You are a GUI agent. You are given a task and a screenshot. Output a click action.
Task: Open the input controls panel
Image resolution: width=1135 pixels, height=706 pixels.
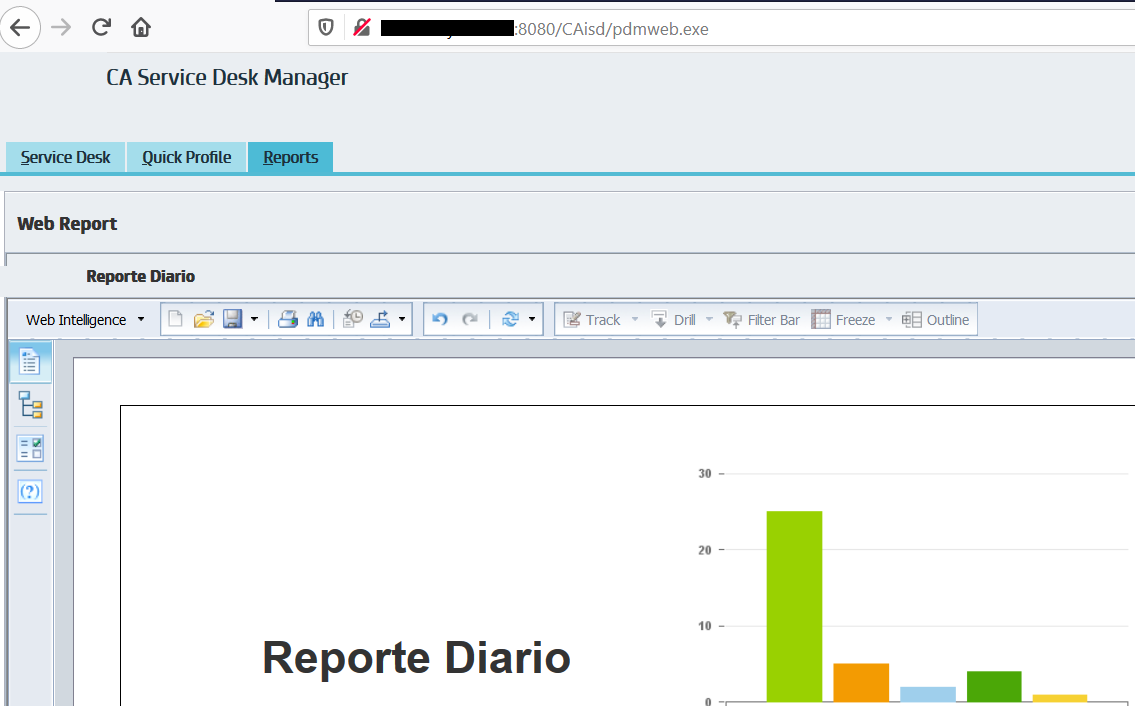(x=30, y=448)
